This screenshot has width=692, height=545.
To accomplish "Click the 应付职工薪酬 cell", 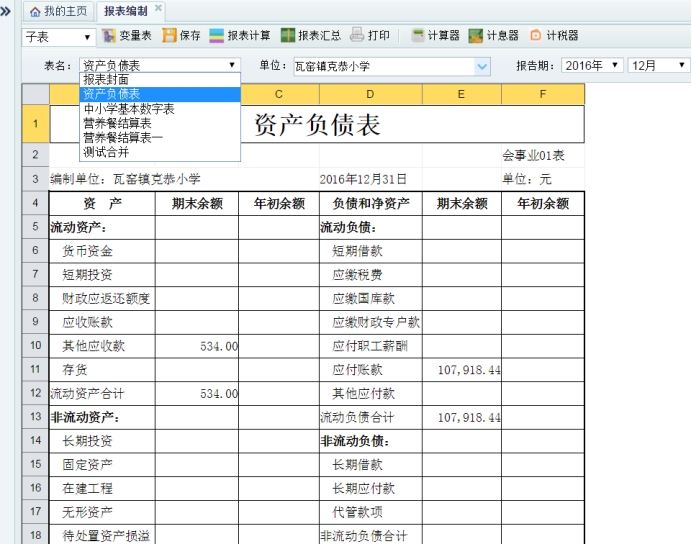I will pos(370,346).
